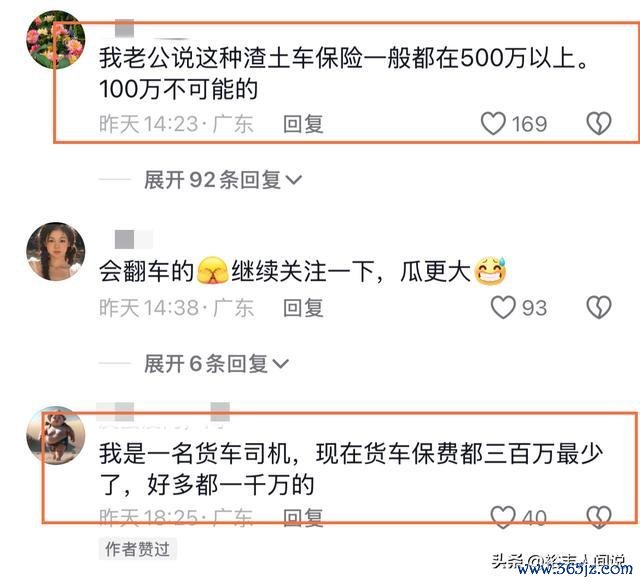Reply to the 14:23 comment

[x=303, y=124]
